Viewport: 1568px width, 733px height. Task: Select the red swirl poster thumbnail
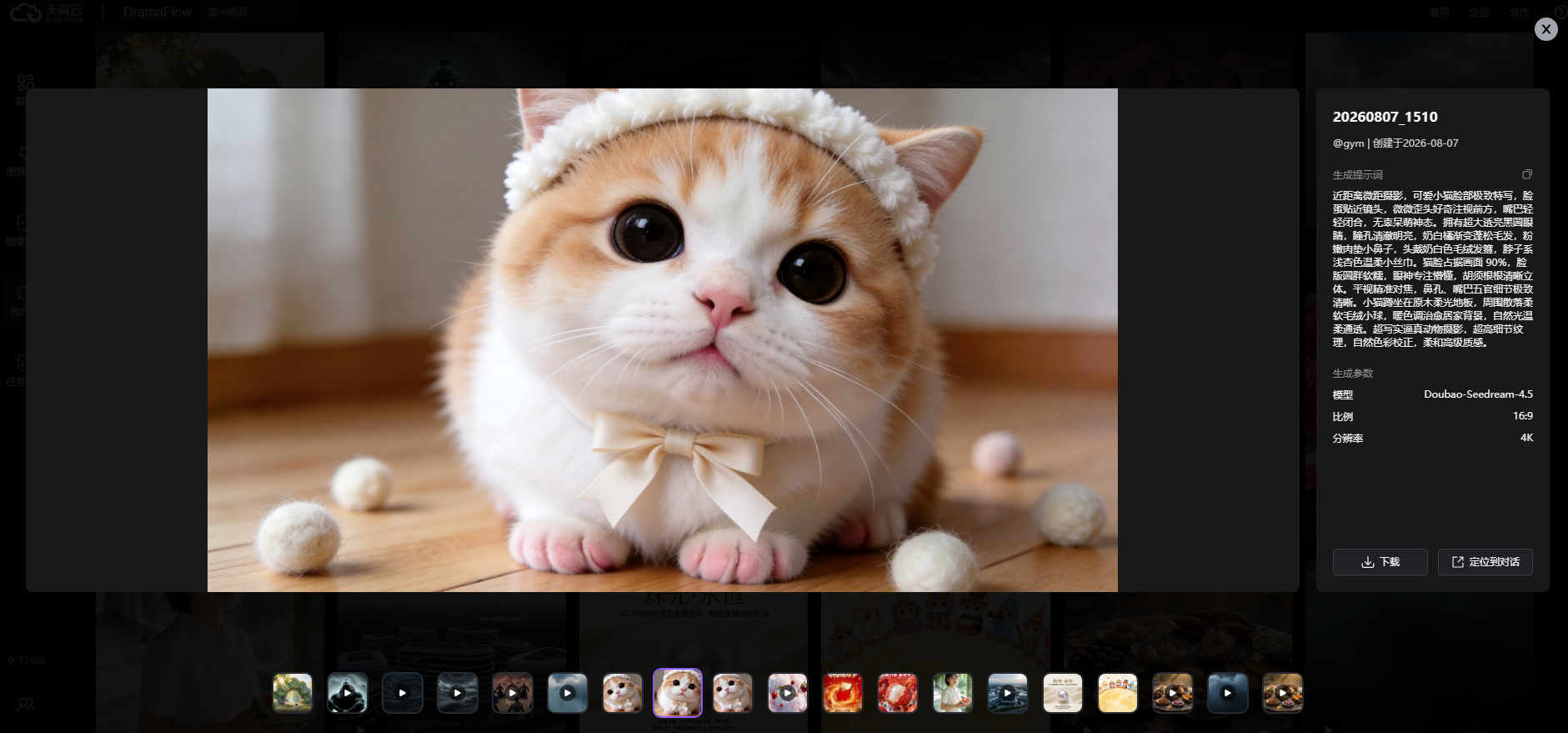843,693
